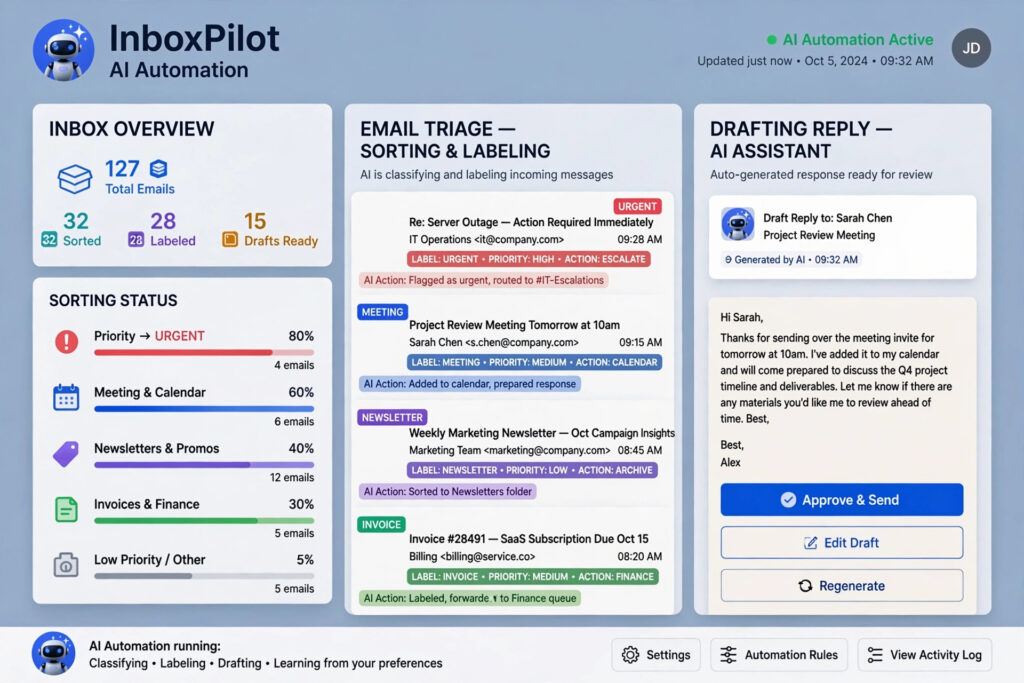Click sender 'Billing <billing@service.co>'

(472, 556)
